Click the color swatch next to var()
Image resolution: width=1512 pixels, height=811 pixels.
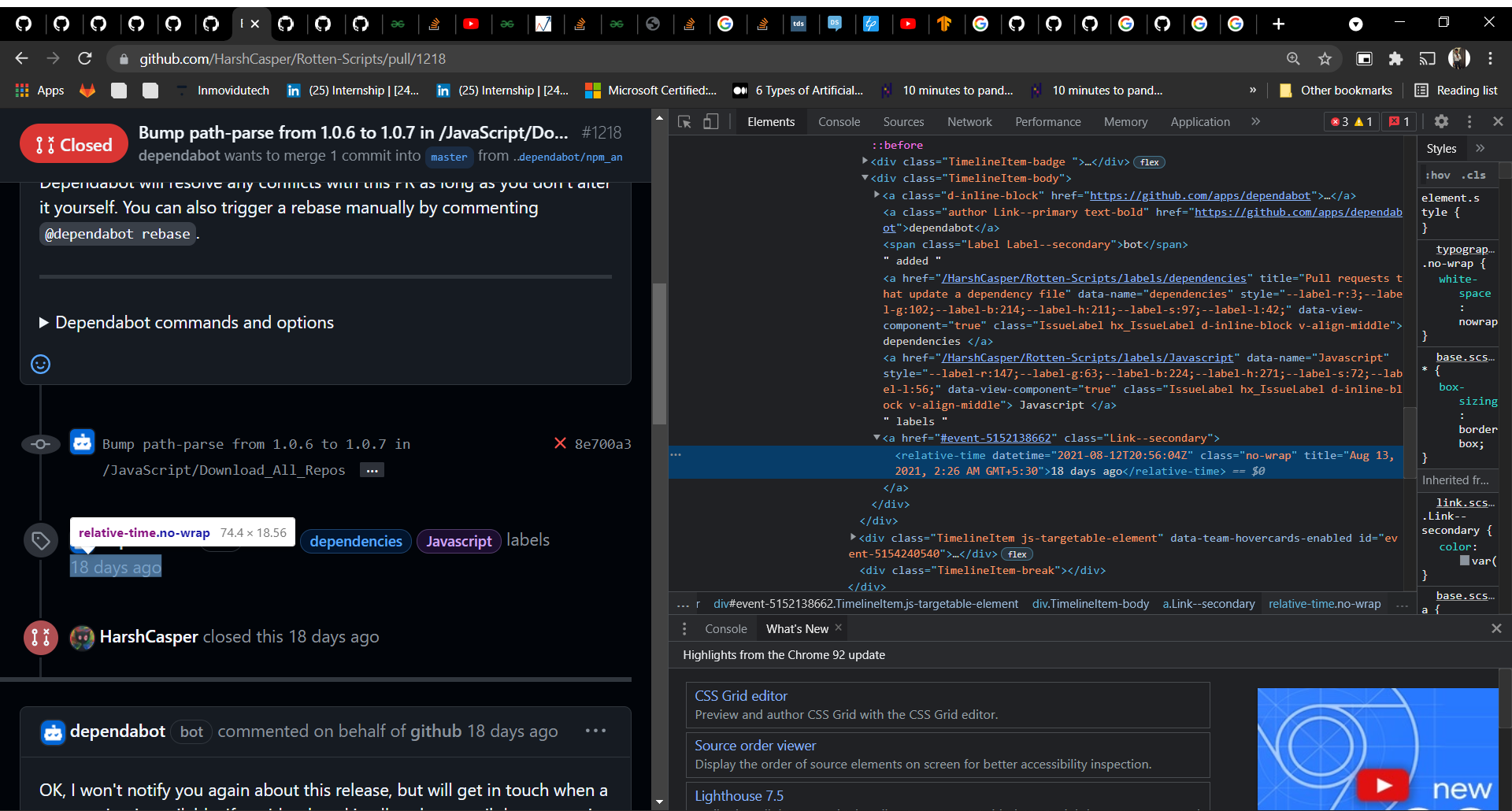1465,561
